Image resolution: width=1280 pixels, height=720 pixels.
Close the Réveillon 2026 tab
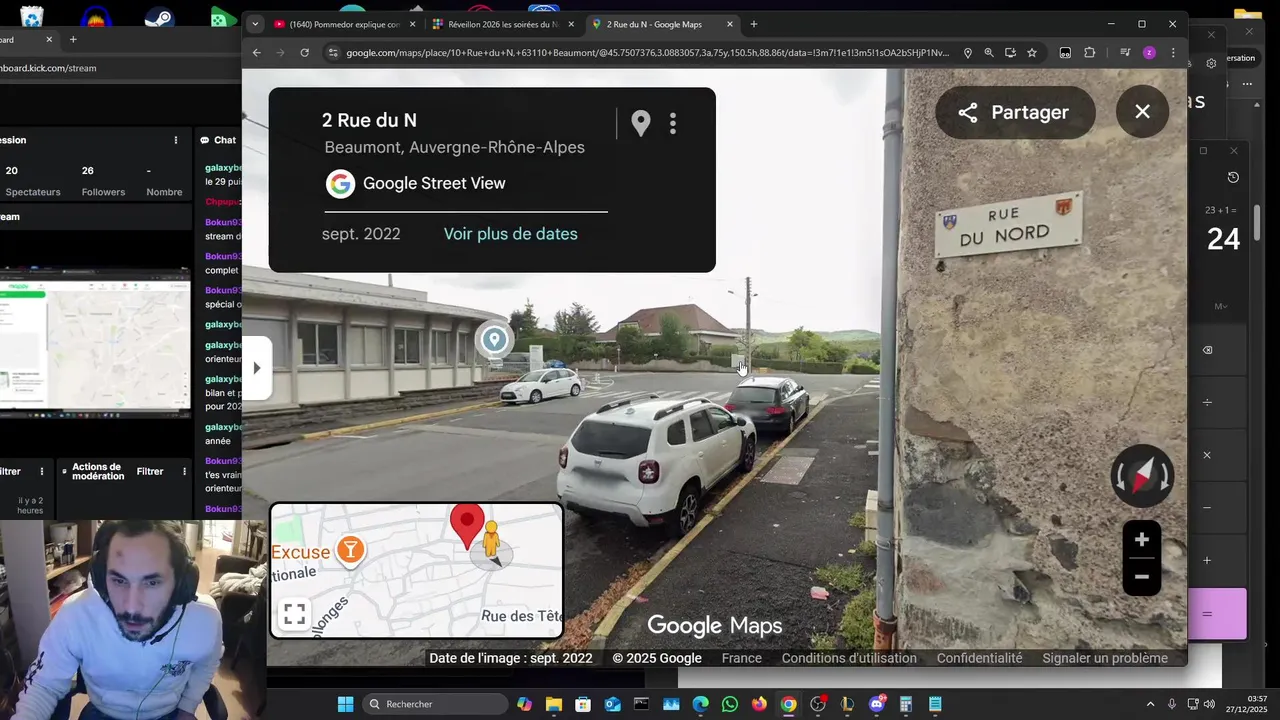click(x=571, y=24)
